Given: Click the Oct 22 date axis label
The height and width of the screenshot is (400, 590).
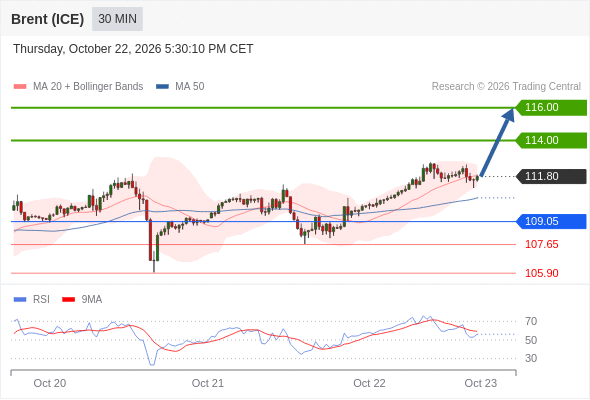Looking at the screenshot, I should [369, 383].
